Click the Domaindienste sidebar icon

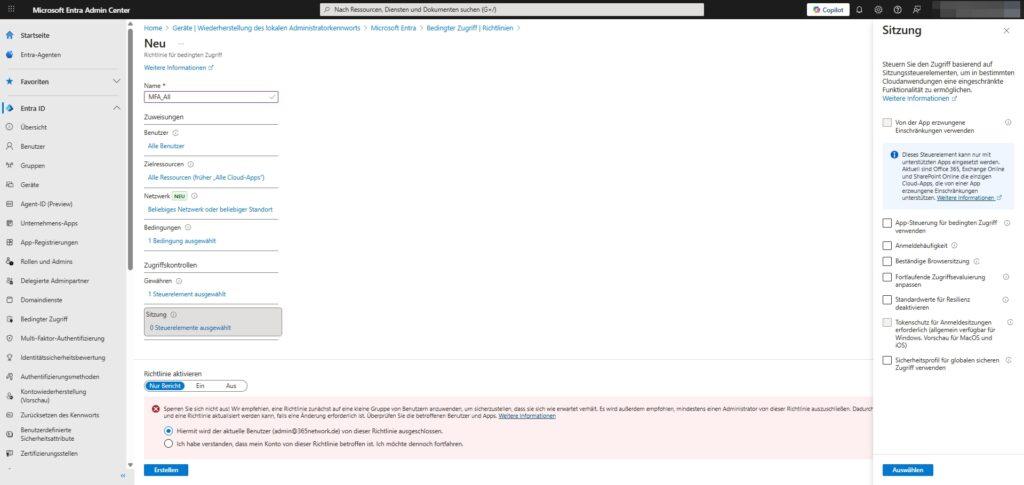click(x=9, y=300)
